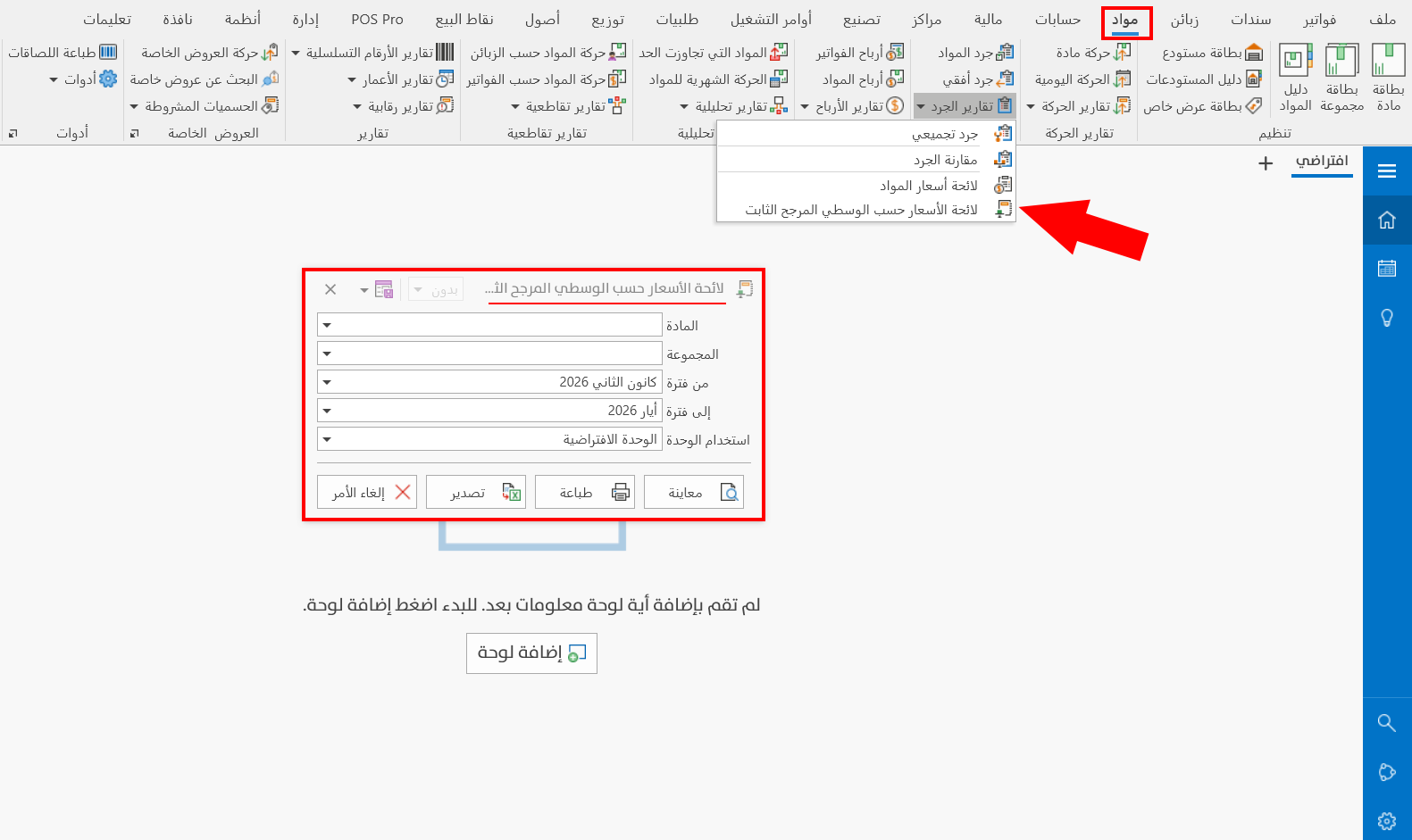The width and height of the screenshot is (1412, 840).
Task: Open المواد التي تجاوزت الحد report
Action: [x=714, y=53]
